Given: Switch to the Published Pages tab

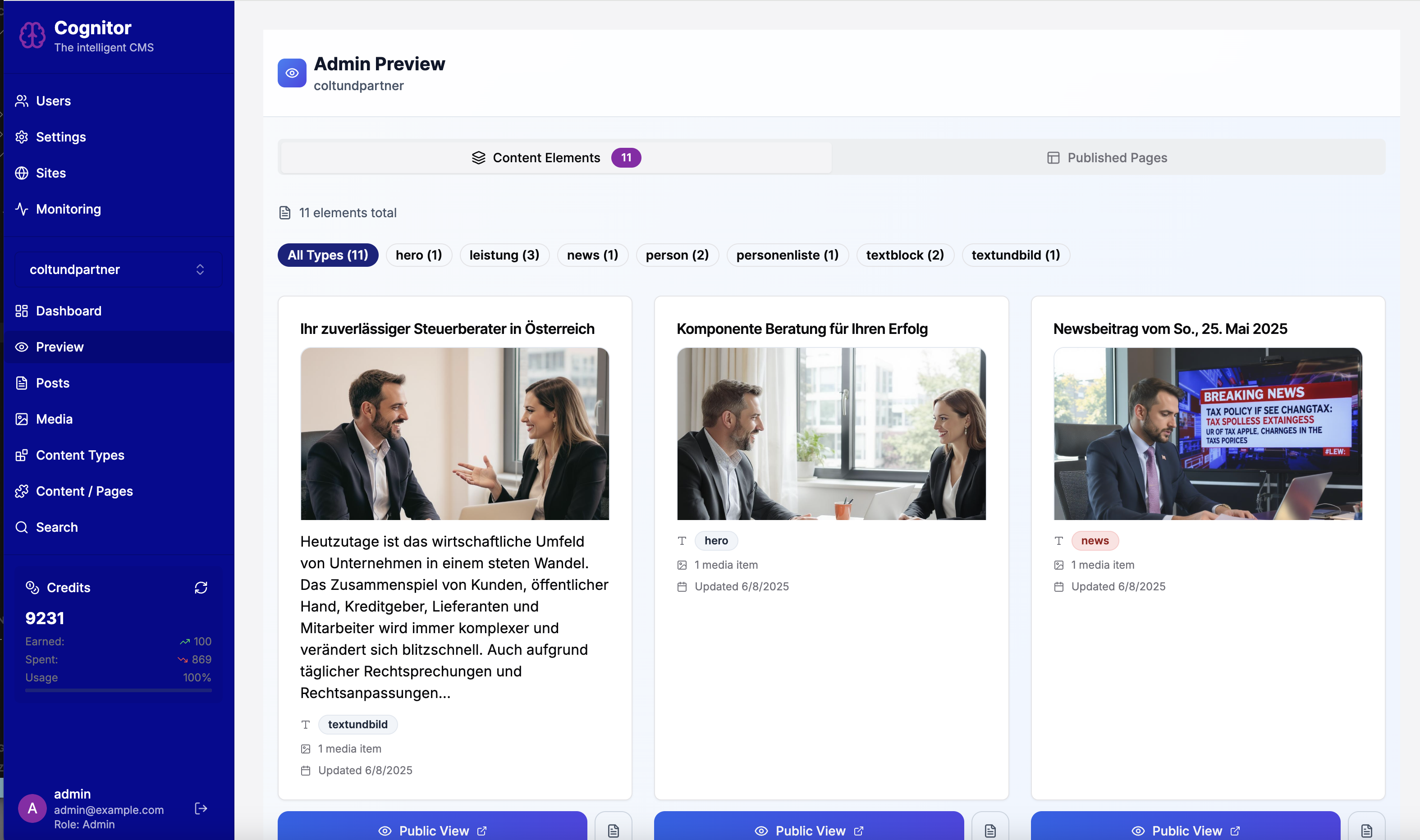Looking at the screenshot, I should (1108, 158).
